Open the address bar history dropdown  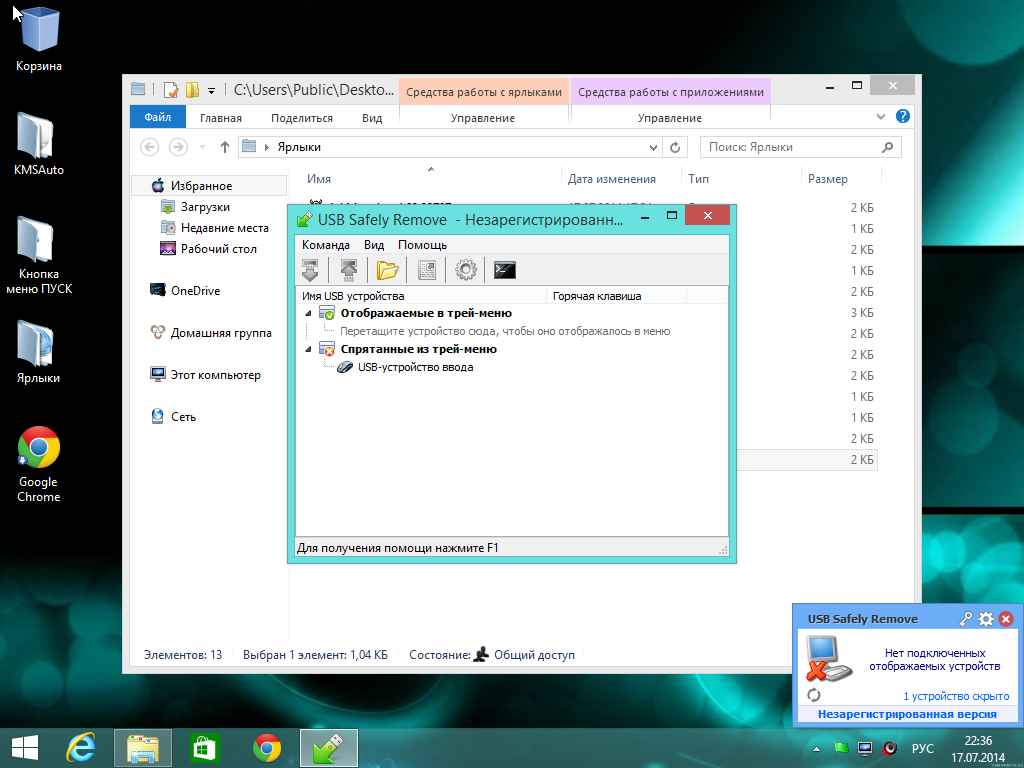point(653,148)
